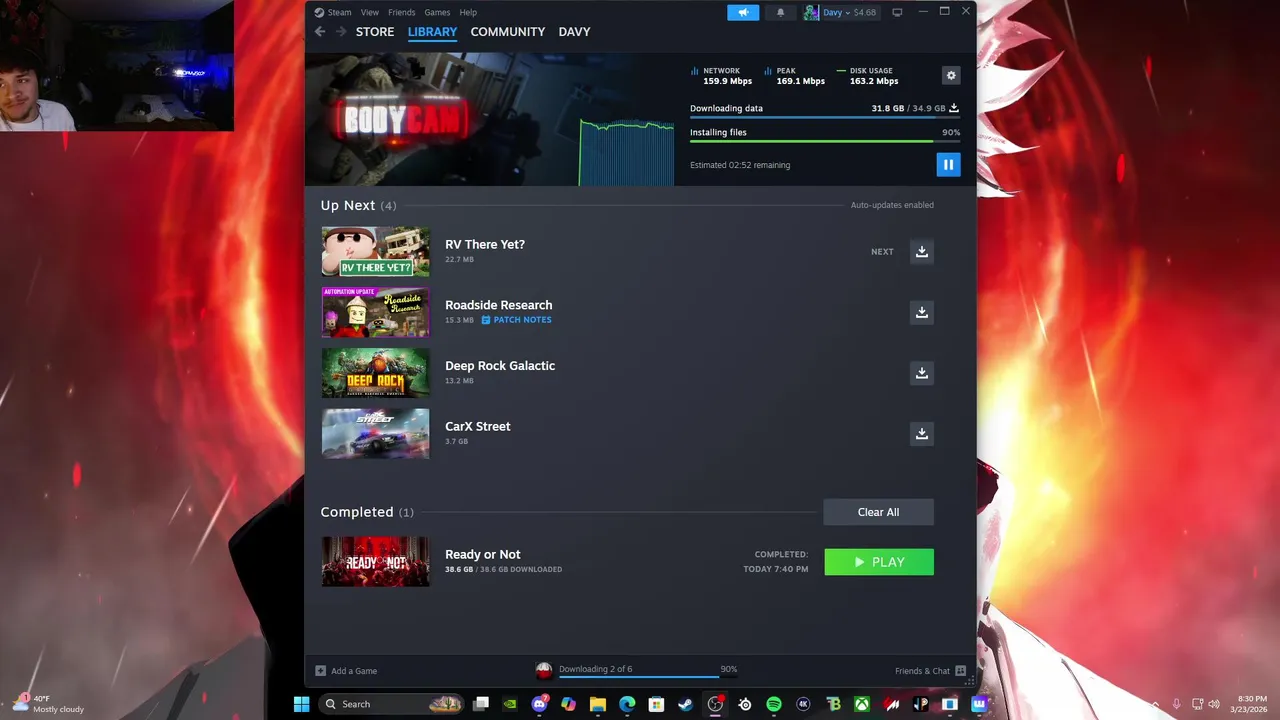
Task: Open the Friends menu
Action: click(401, 12)
